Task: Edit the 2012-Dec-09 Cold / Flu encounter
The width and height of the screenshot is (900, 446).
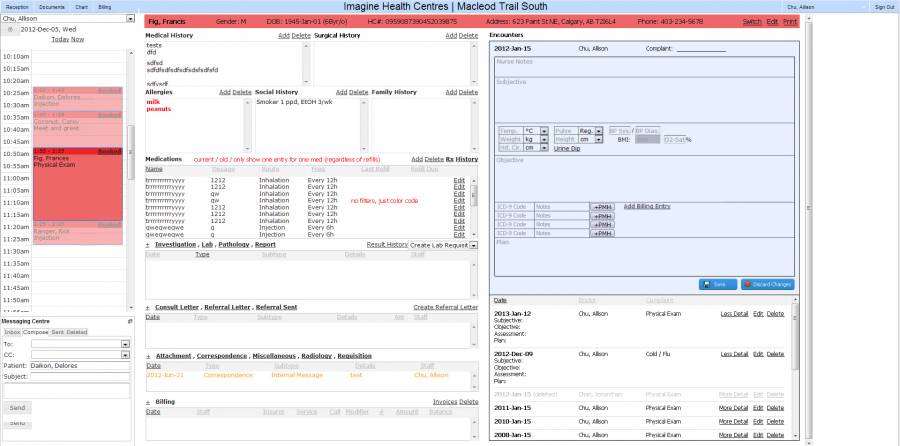Action: pyautogui.click(x=758, y=354)
